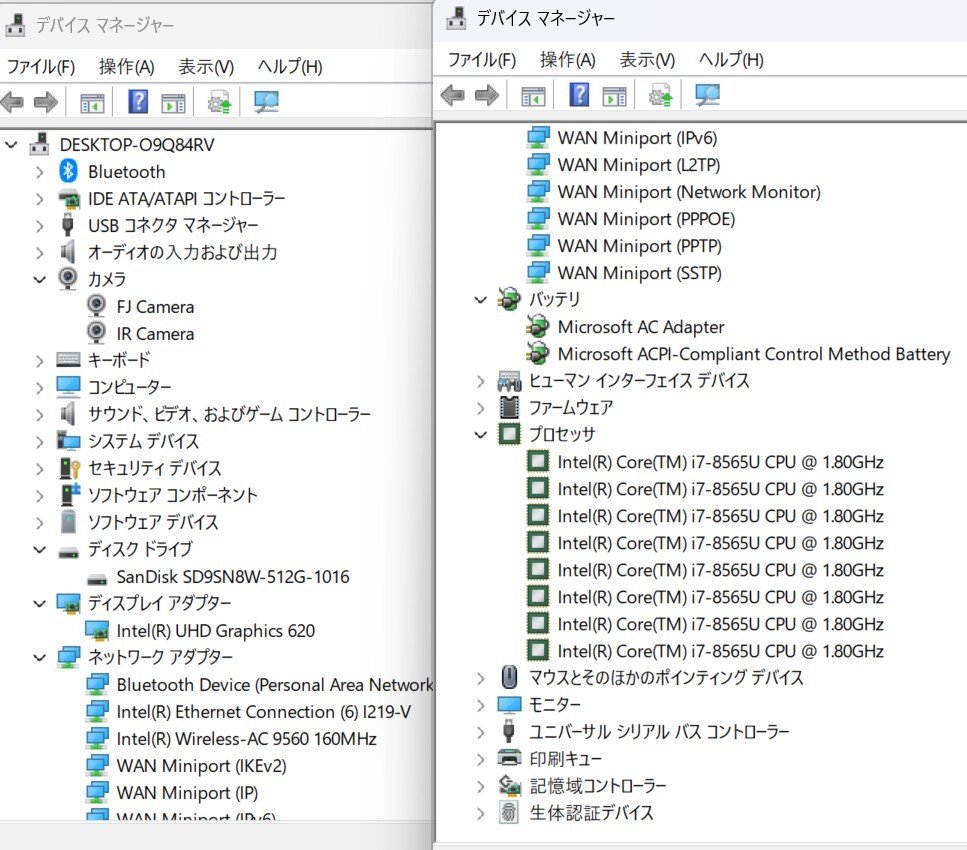Open 表示(V) menu in right window

tap(647, 60)
